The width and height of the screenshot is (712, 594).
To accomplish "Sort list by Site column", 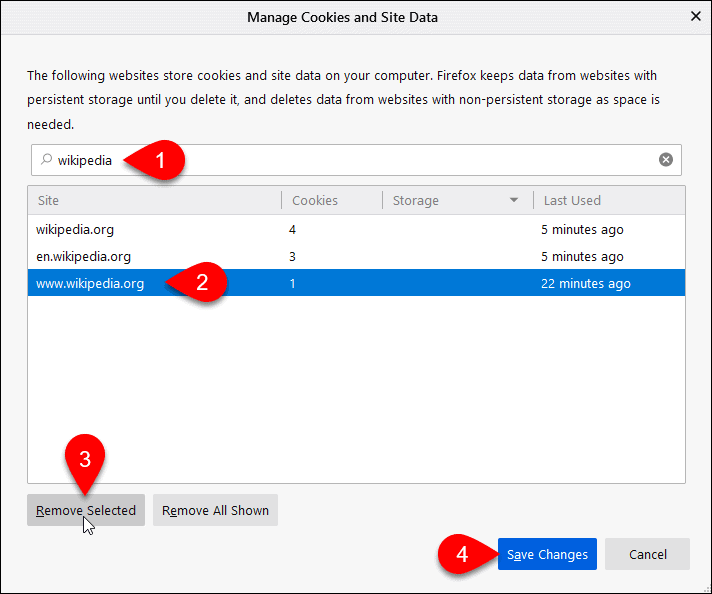I will [x=154, y=200].
